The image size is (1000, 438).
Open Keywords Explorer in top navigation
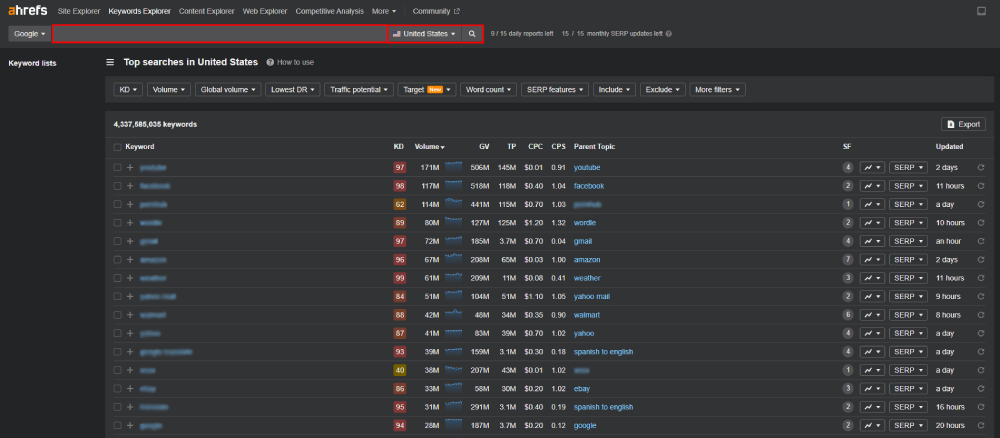click(x=140, y=11)
